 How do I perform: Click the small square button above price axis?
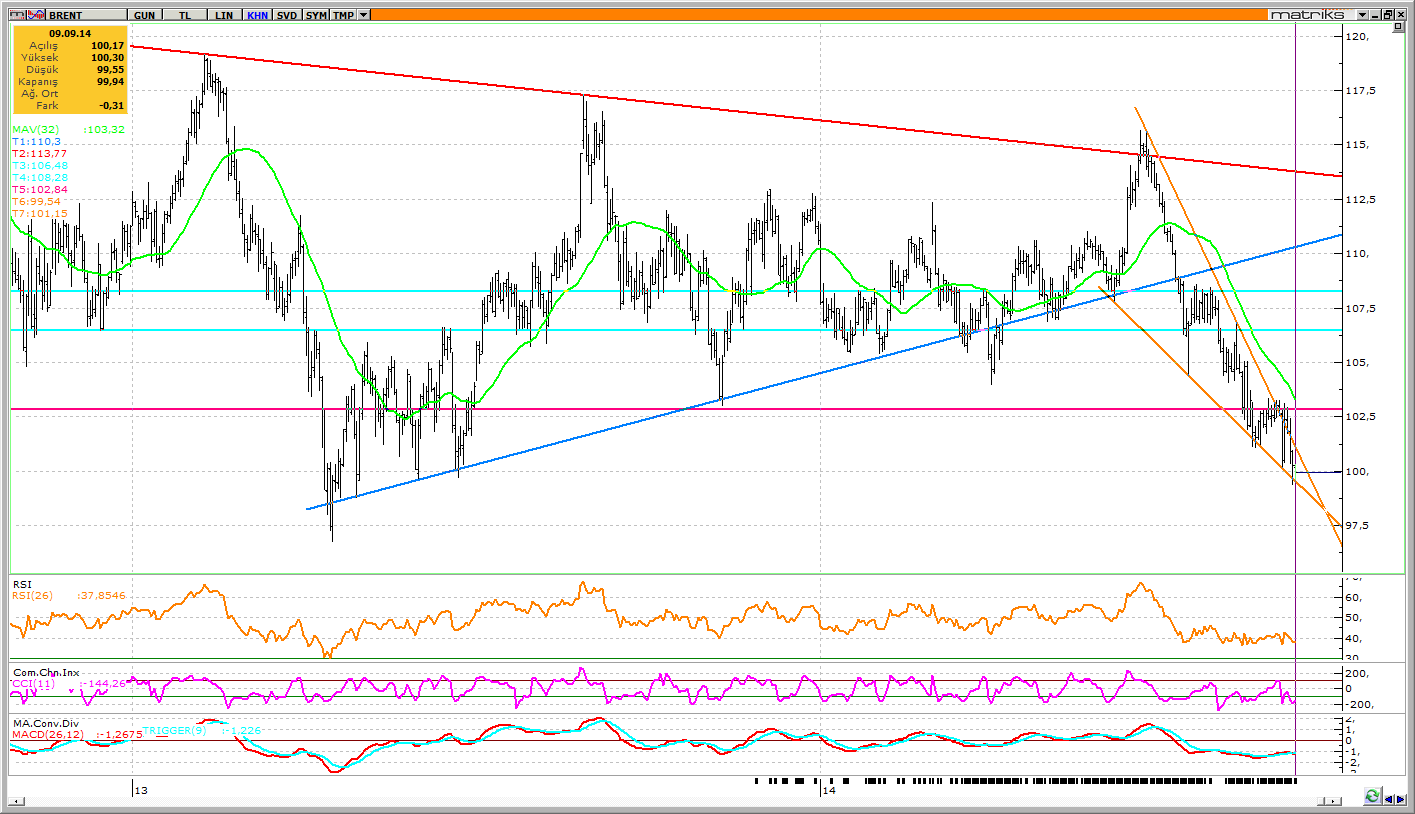pyautogui.click(x=1398, y=26)
